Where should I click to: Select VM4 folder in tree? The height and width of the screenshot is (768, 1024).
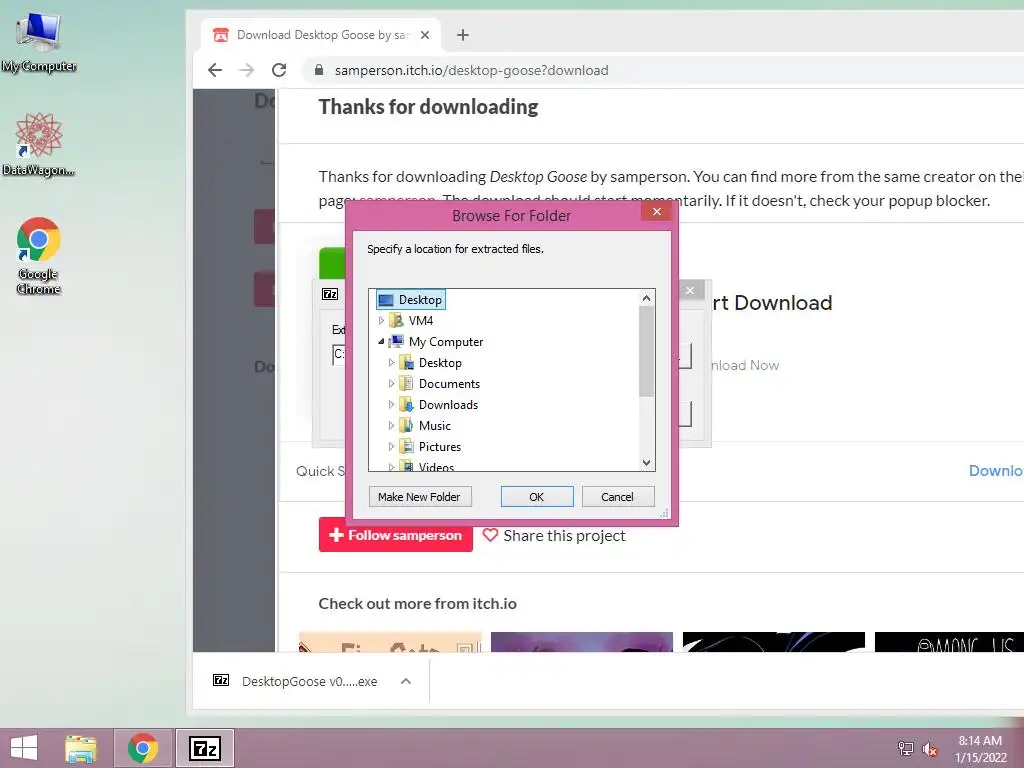tap(421, 321)
